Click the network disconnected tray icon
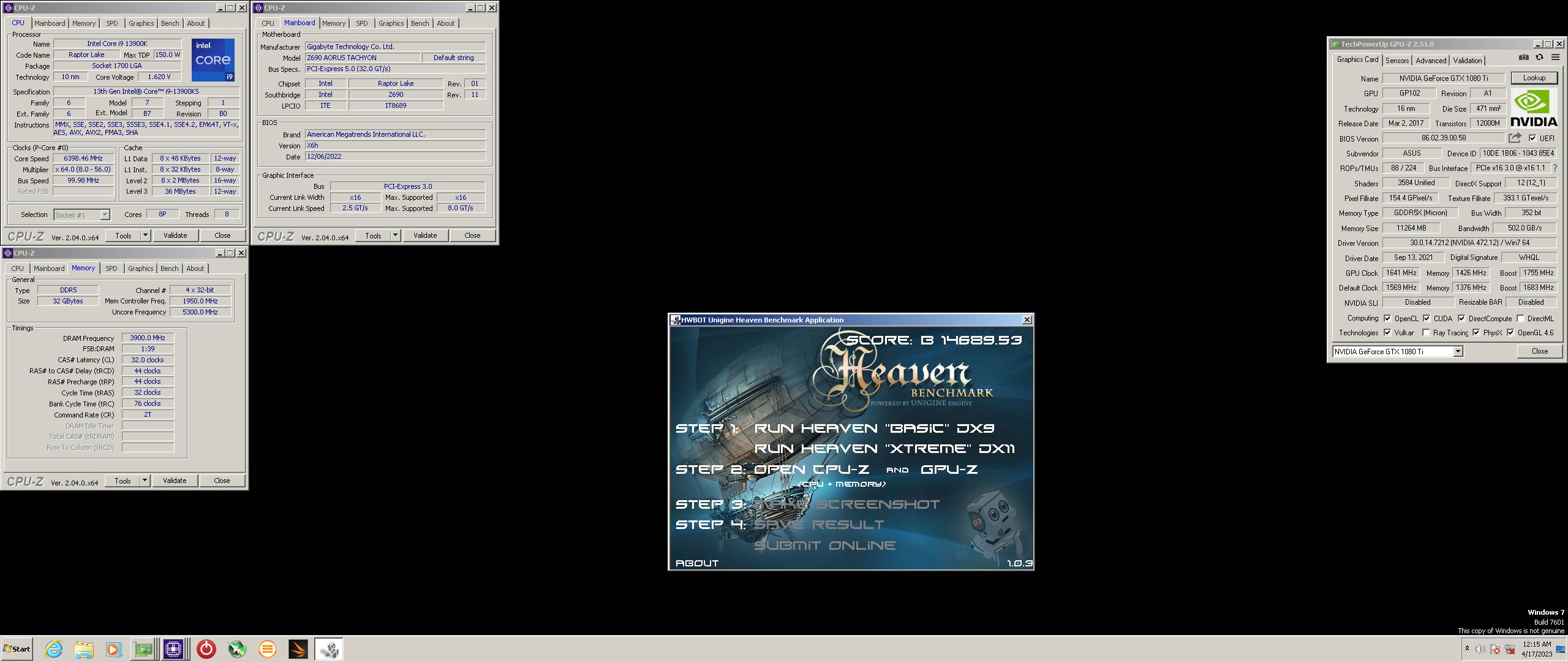The width and height of the screenshot is (1568, 662). (1509, 649)
